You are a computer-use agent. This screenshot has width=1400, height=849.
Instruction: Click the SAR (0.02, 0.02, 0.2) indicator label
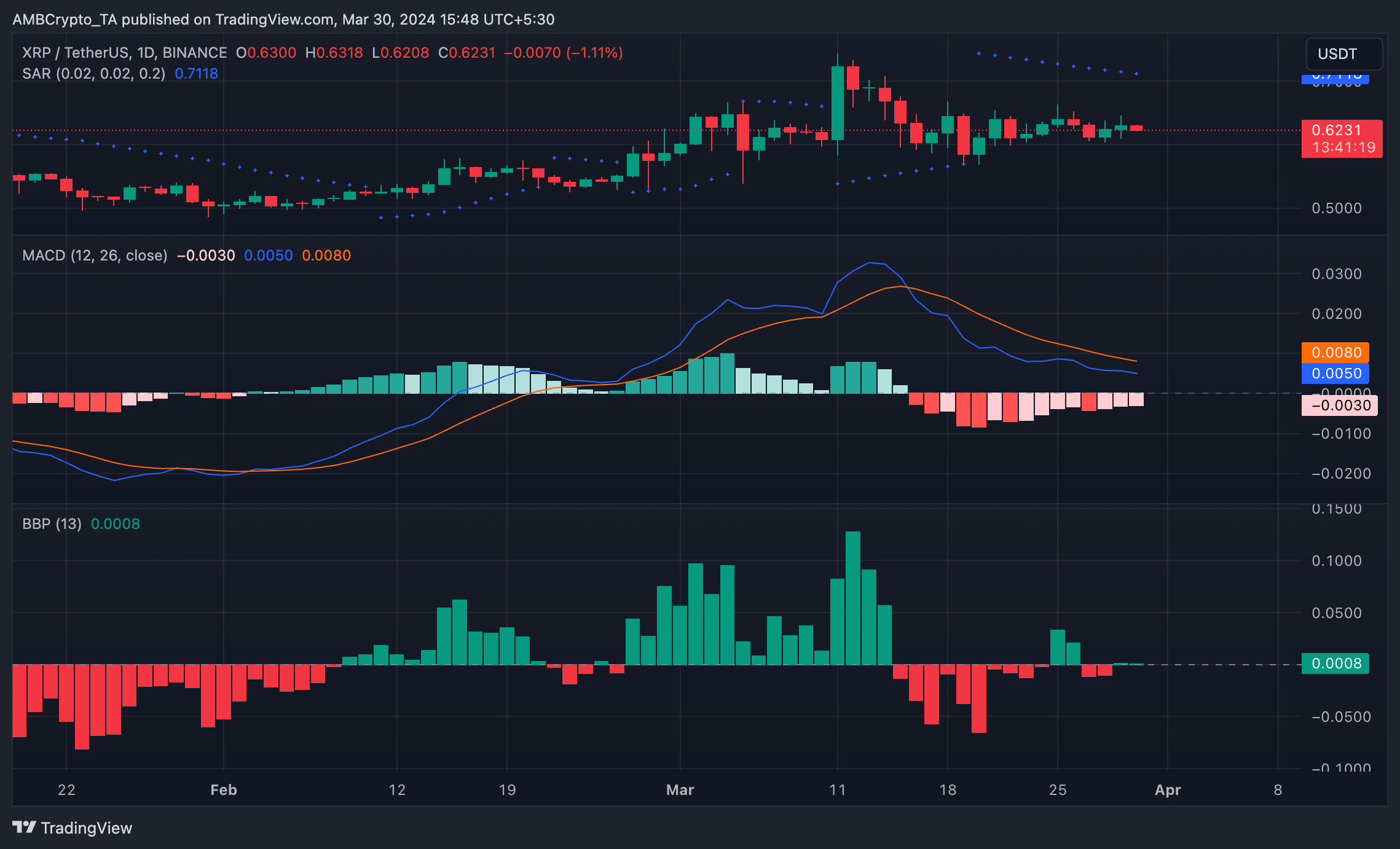(93, 74)
